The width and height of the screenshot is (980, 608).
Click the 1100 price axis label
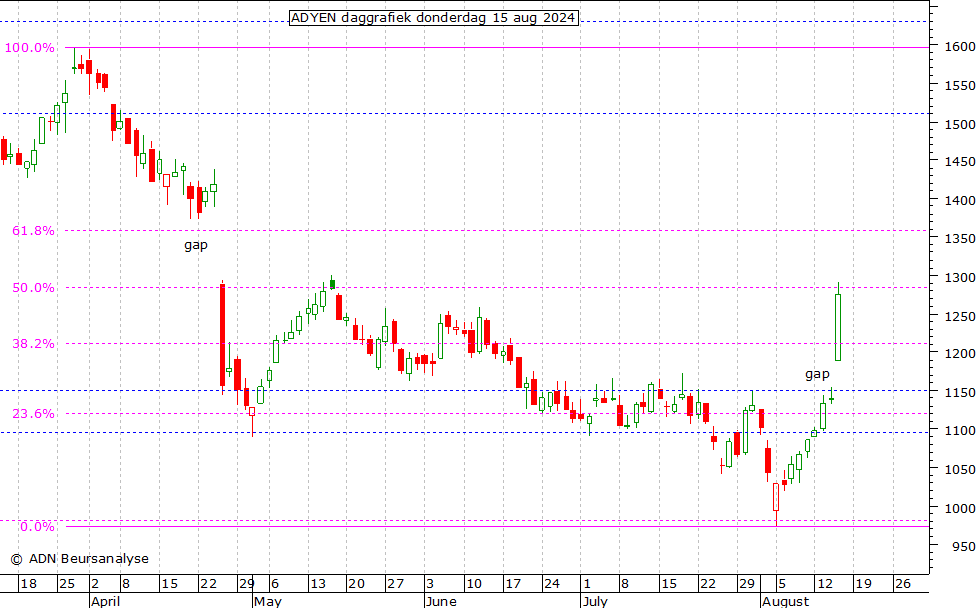(x=960, y=431)
